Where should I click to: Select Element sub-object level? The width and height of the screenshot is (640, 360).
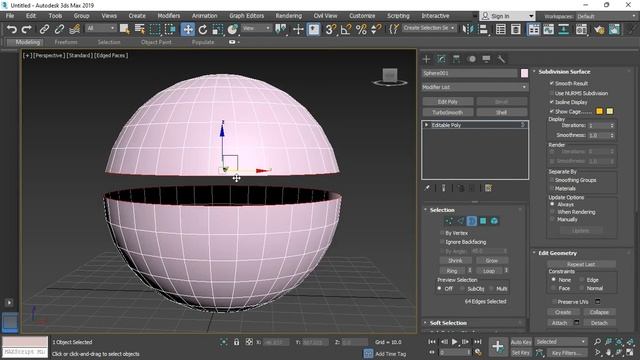point(494,221)
